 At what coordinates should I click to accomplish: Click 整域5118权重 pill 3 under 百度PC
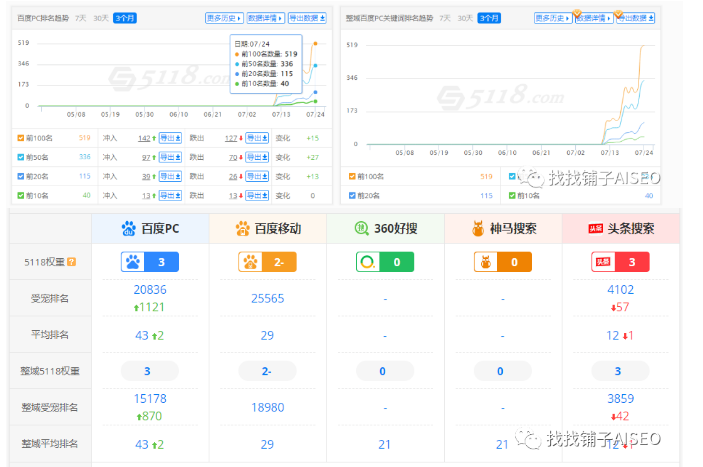(150, 371)
